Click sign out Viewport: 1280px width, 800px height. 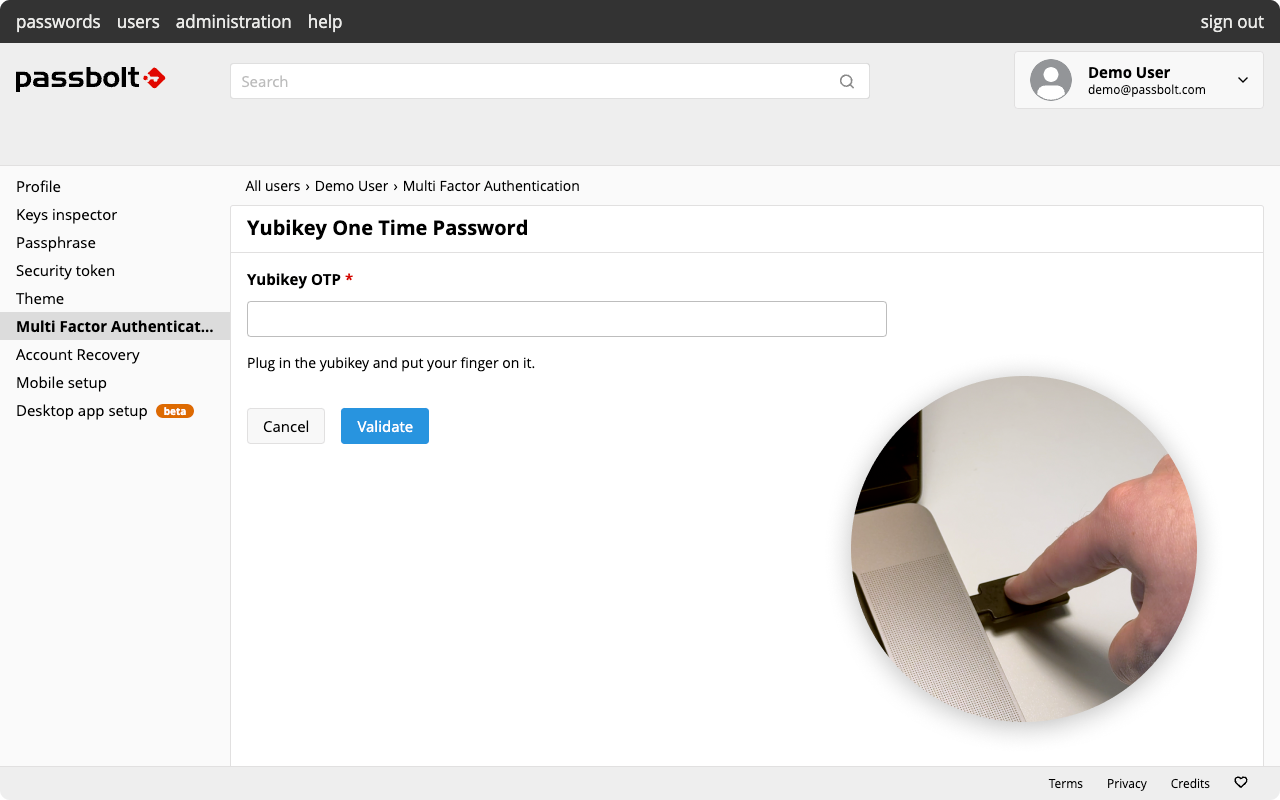click(x=1232, y=21)
